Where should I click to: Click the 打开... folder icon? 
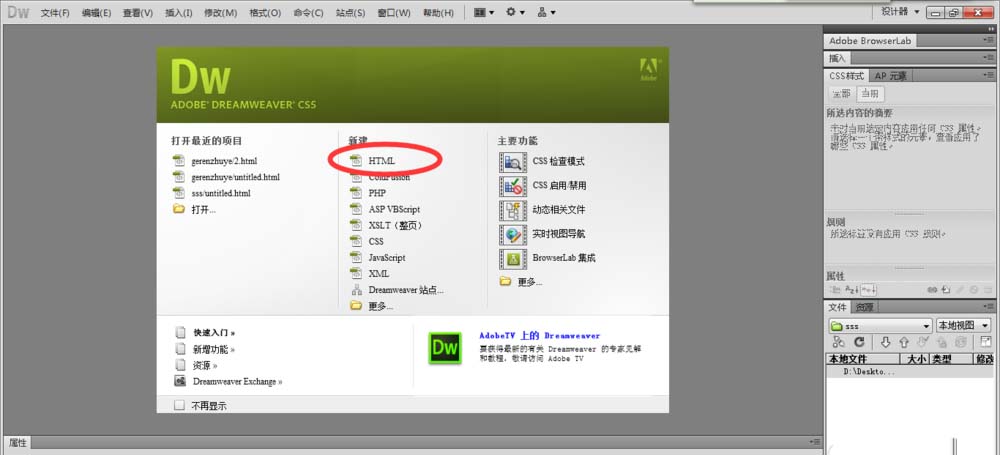tap(179, 209)
